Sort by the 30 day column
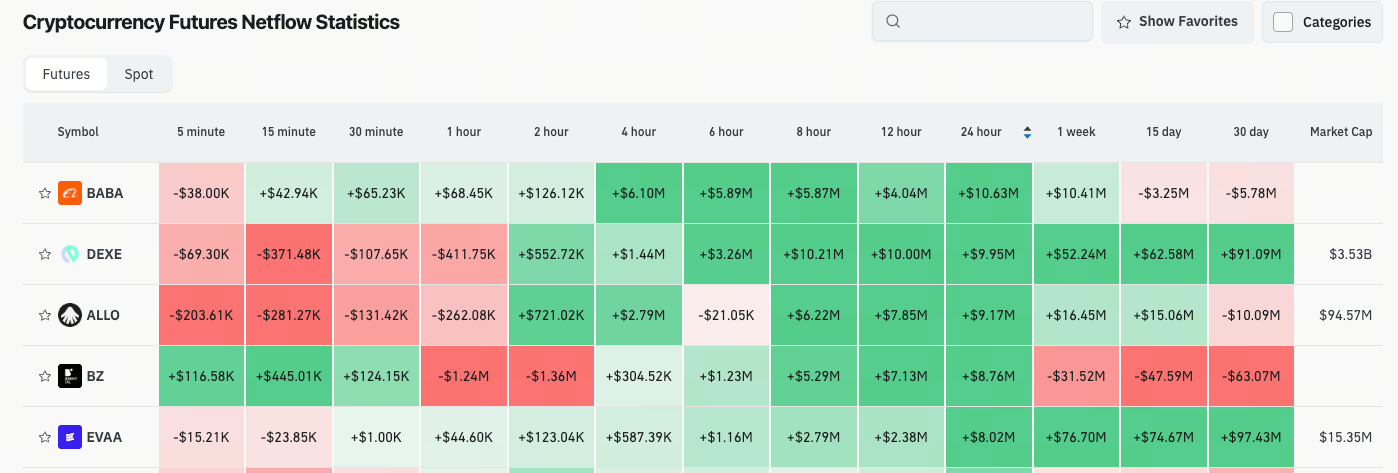This screenshot has height=473, width=1398. [x=1251, y=132]
